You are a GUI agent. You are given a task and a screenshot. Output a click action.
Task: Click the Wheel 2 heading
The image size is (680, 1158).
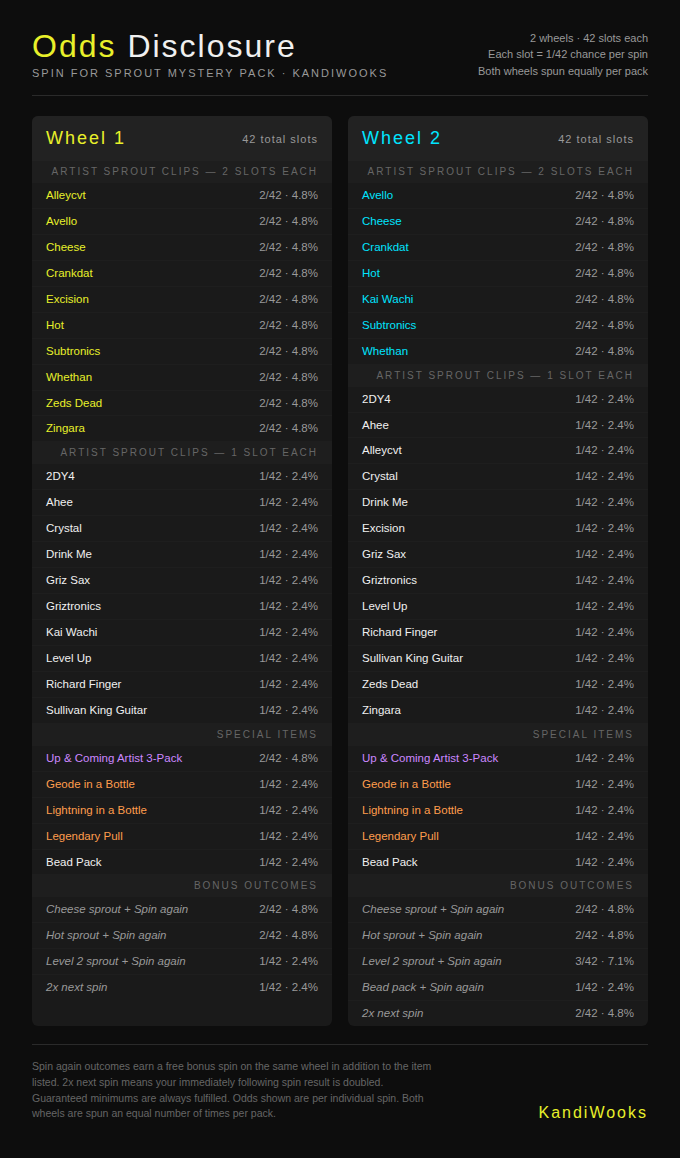401,138
